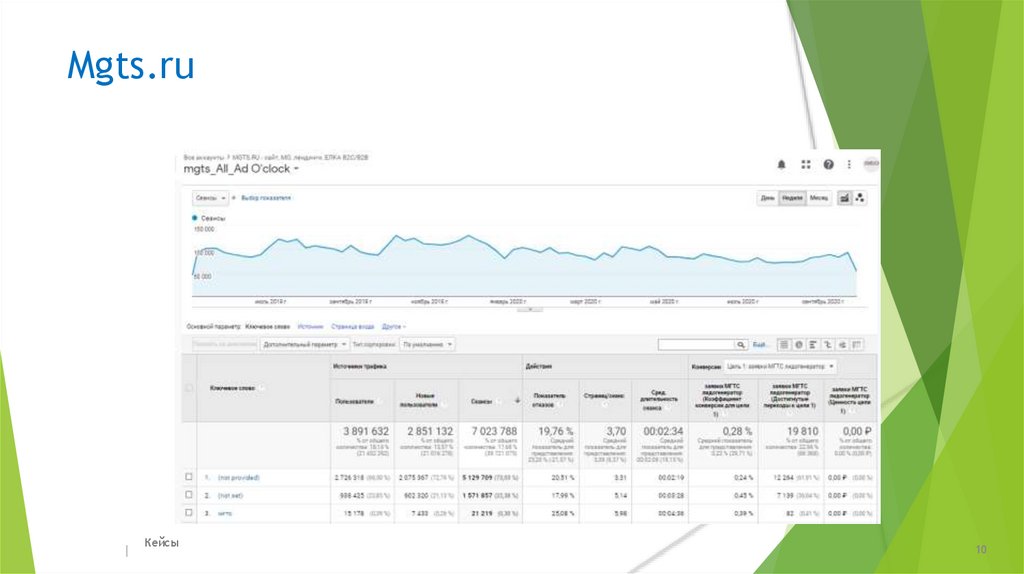
Task: Click the Сеансы column sort arrow
Action: (x=517, y=401)
